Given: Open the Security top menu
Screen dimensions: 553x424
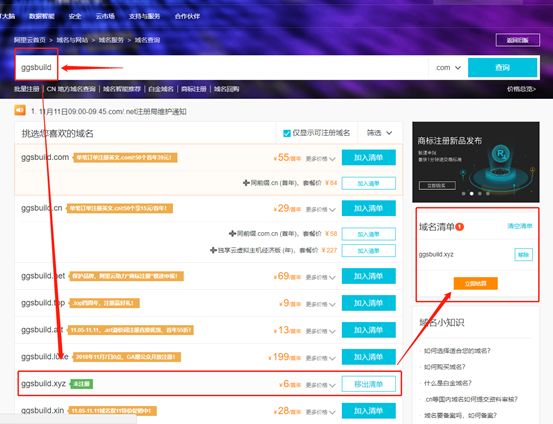Looking at the screenshot, I should point(75,16).
